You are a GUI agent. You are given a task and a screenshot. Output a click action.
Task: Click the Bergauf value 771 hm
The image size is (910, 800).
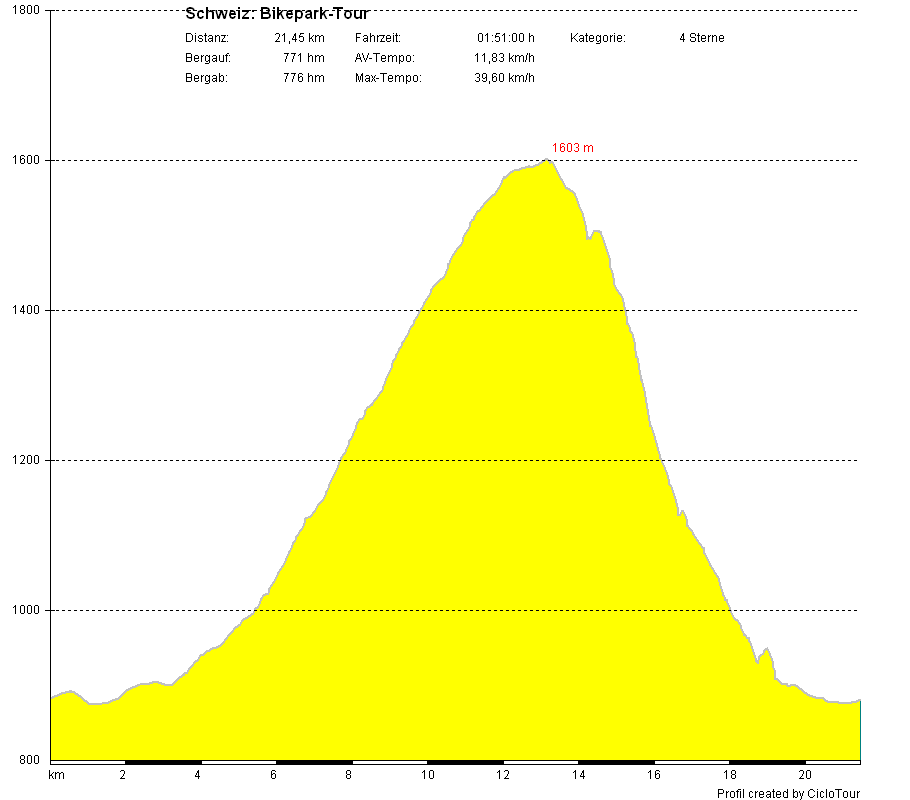(x=303, y=58)
